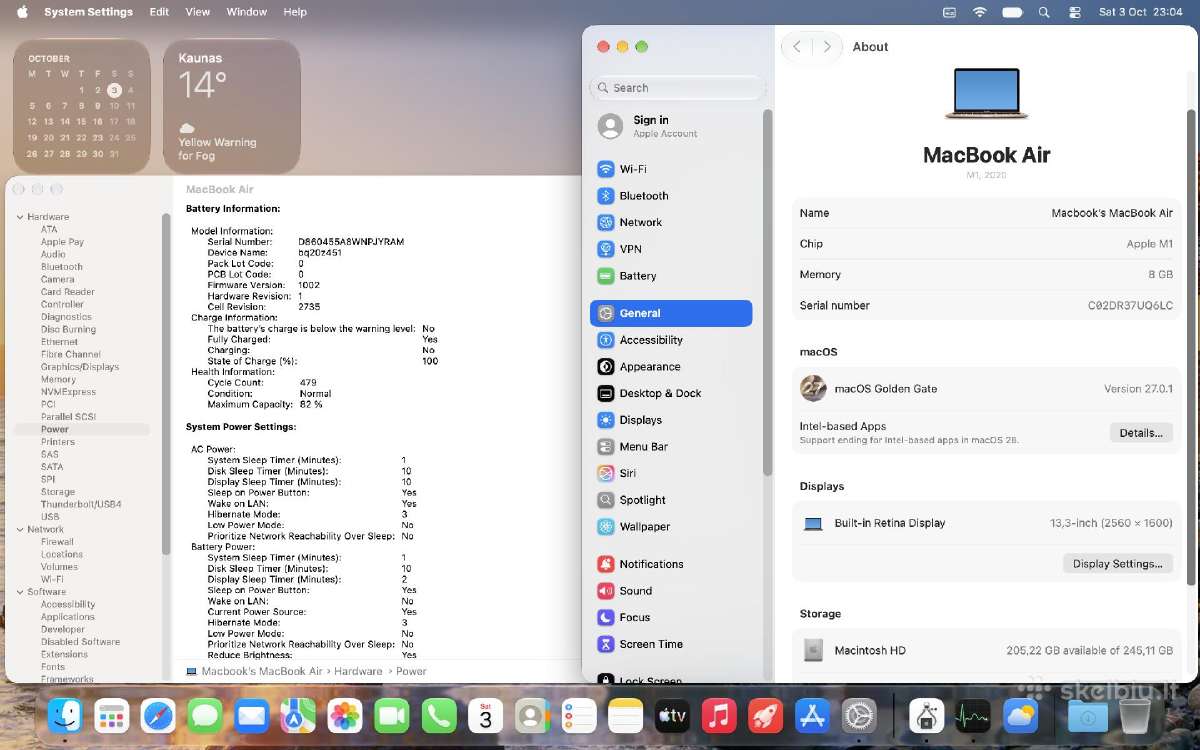Select Graphics/Displays in System Information sidebar

click(x=80, y=367)
